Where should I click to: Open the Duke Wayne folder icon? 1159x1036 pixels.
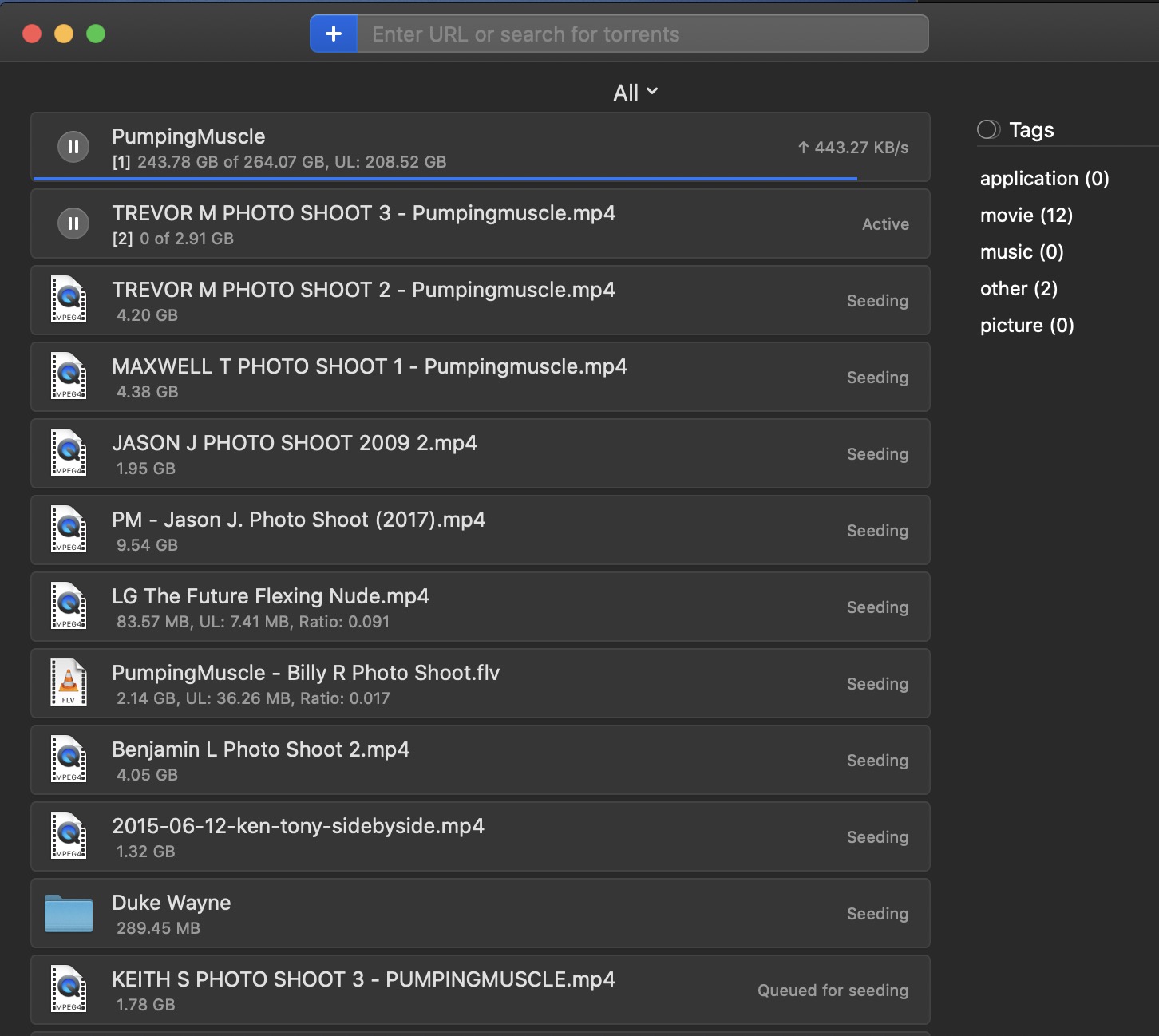(69, 913)
